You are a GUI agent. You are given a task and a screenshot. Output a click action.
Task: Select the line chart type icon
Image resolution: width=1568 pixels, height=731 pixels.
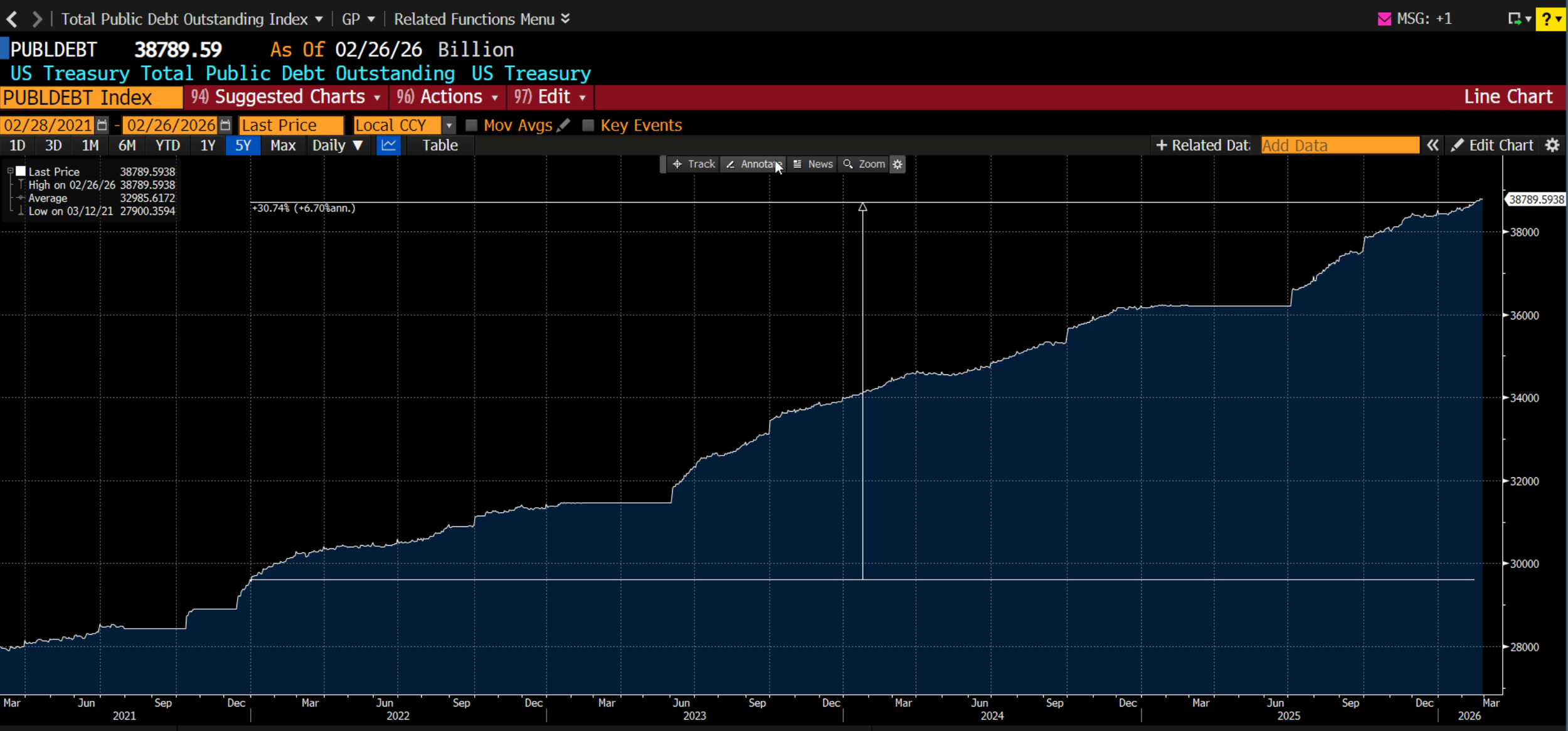[389, 145]
